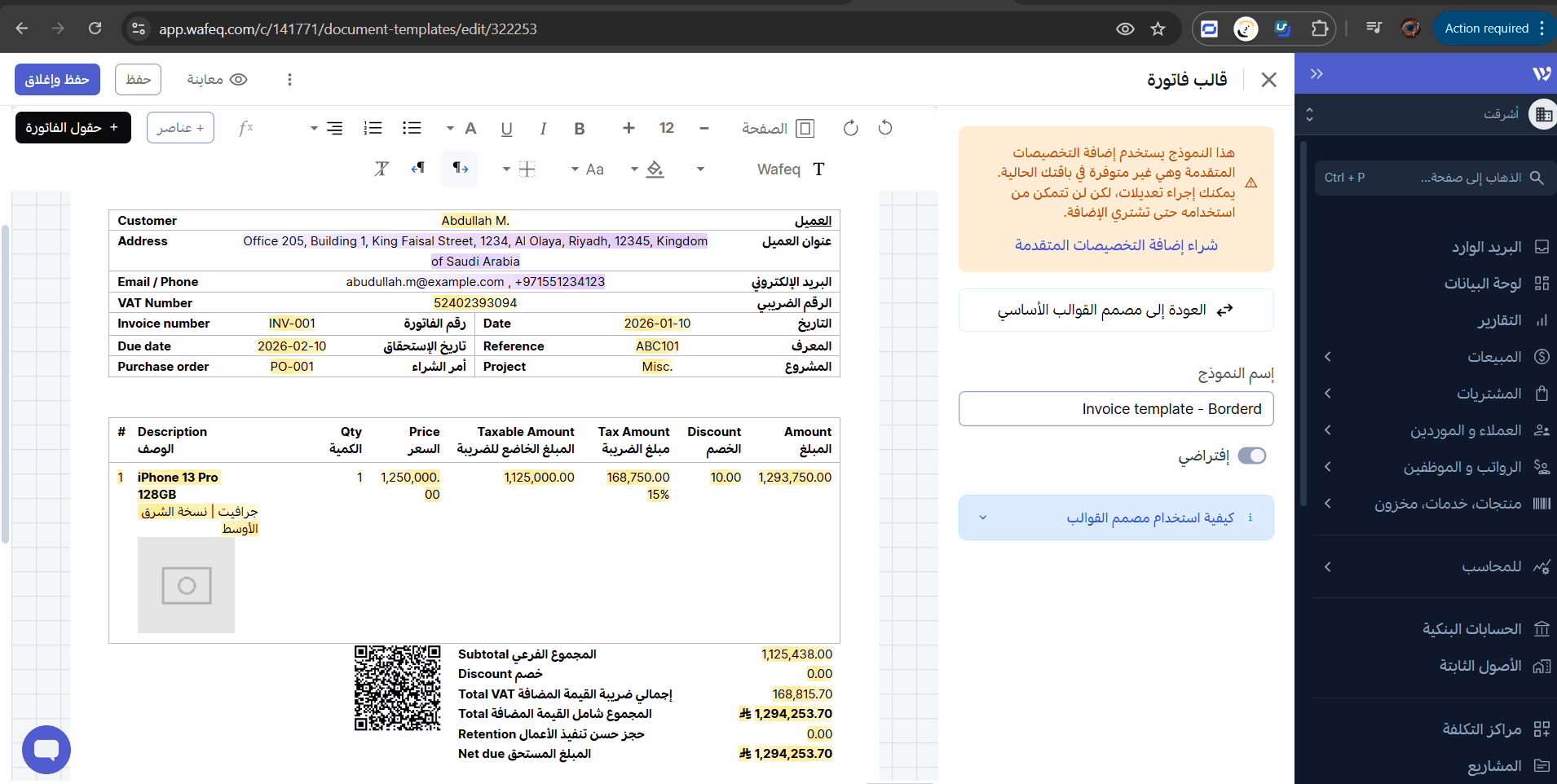Decrease font size with minus icon
The height and width of the screenshot is (784, 1557).
(x=704, y=128)
